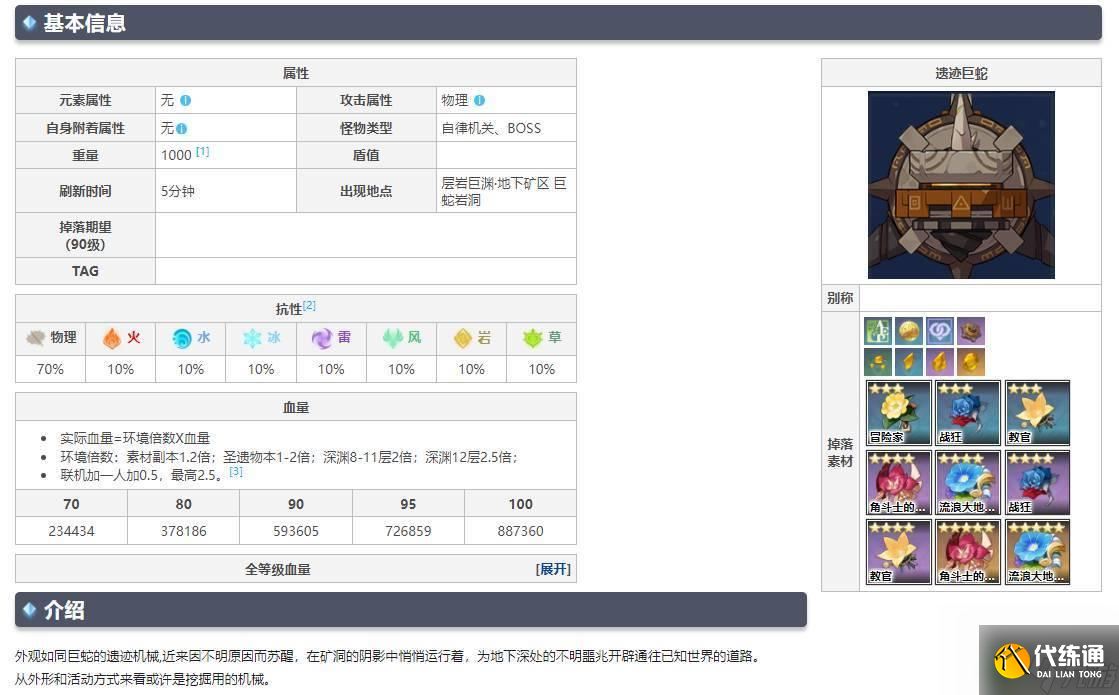The height and width of the screenshot is (695, 1119).
Task: Click the 别称 row label
Action: [x=840, y=298]
